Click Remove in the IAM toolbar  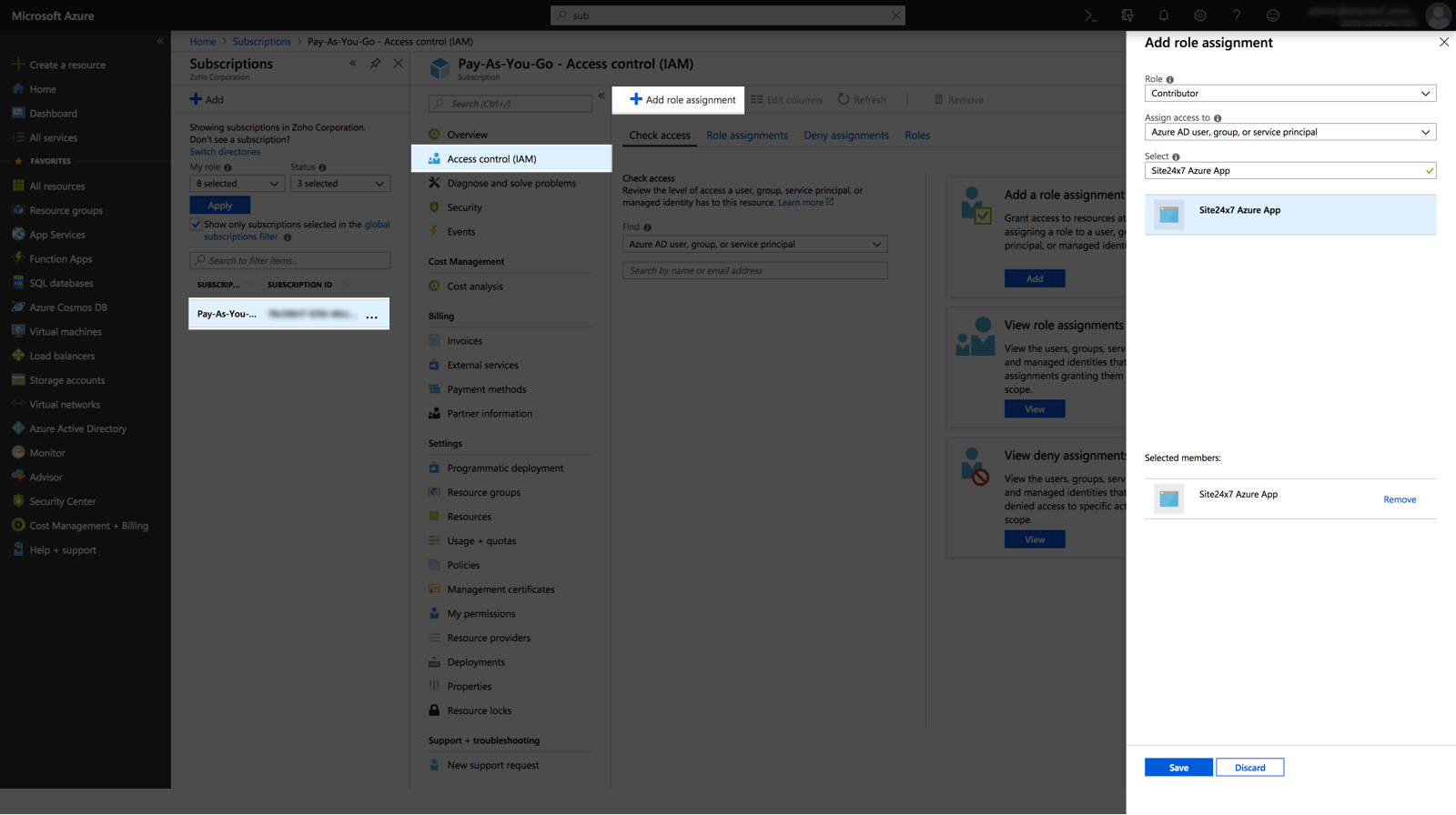pyautogui.click(x=958, y=100)
